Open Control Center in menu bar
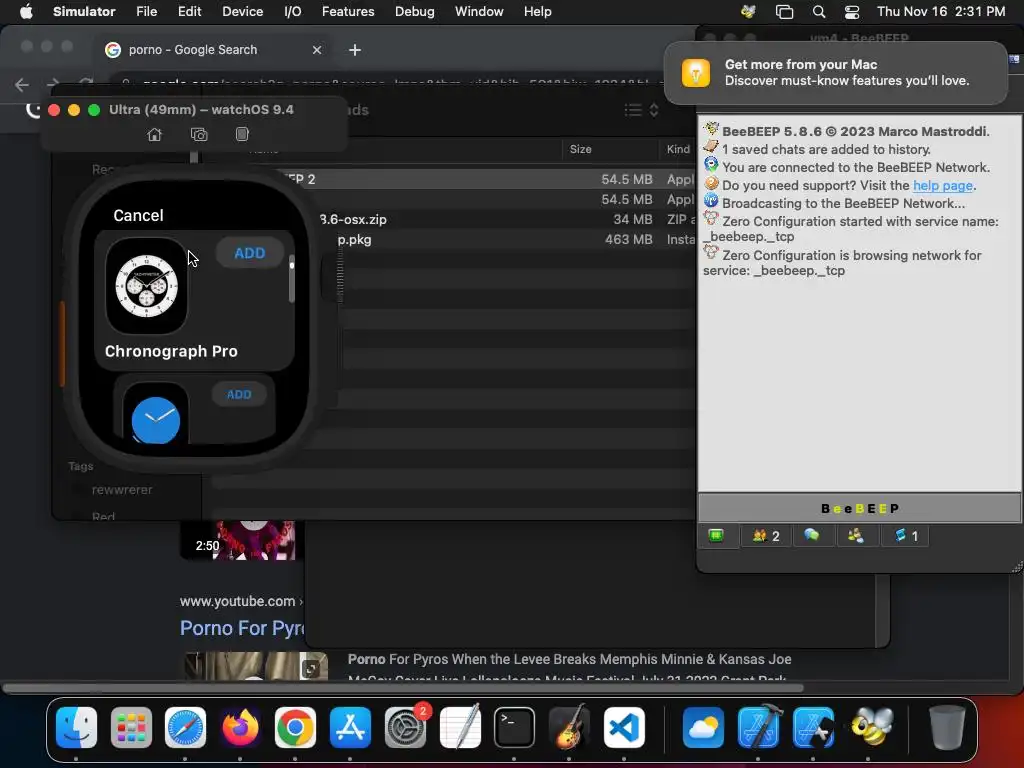Screen dimensions: 1024x768 click(852, 11)
